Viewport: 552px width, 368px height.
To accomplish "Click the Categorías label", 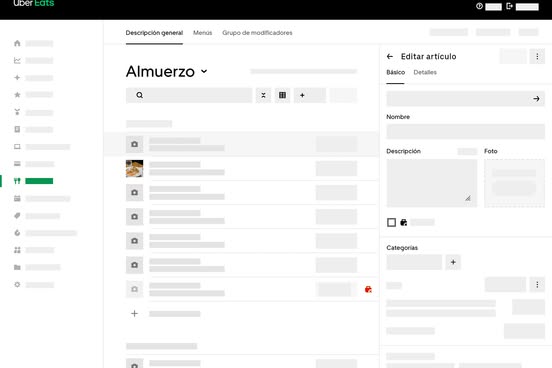I will point(402,248).
